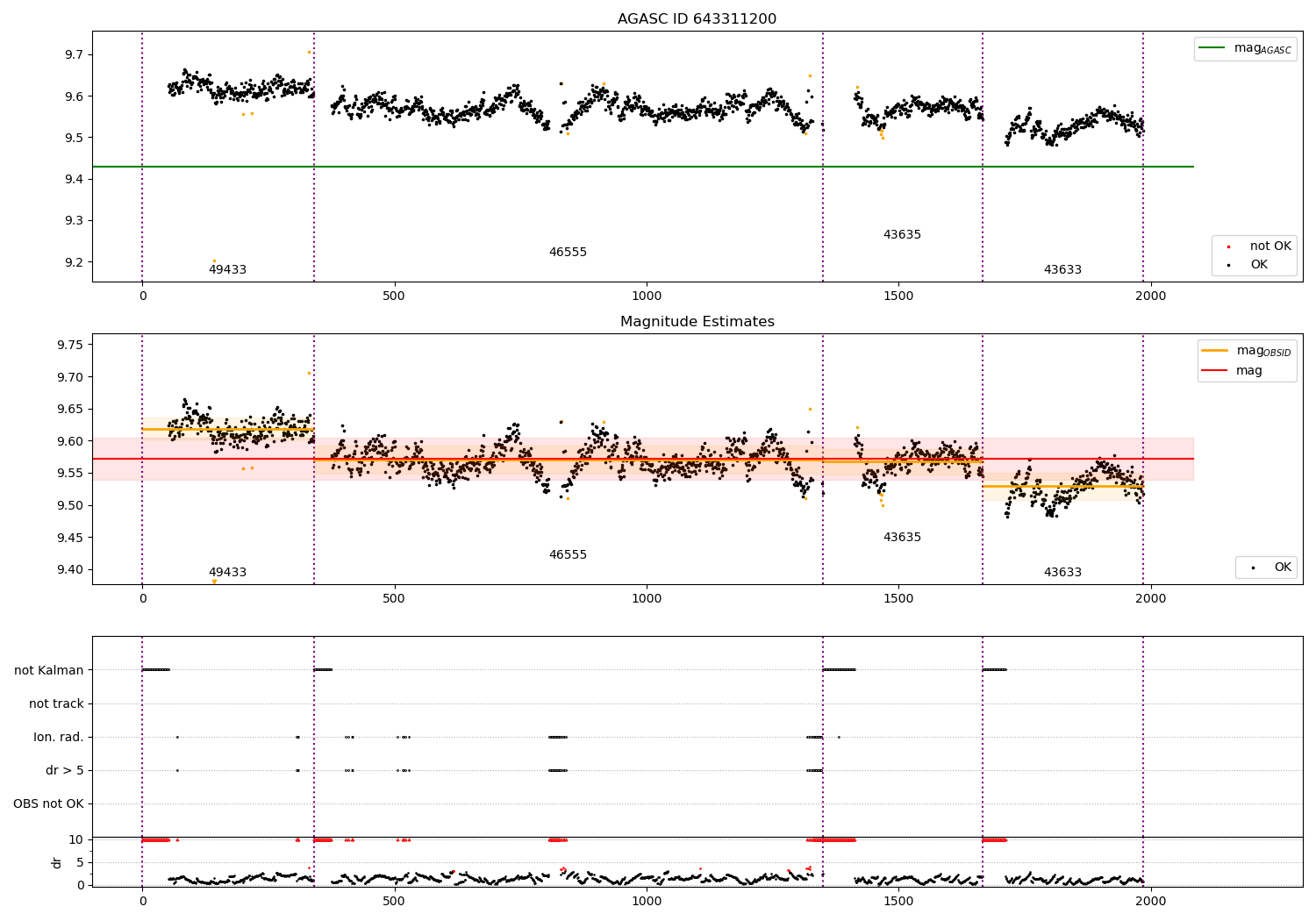Screen dimensions: 1316x921
Task: Click the orange mag OBSID legend entry
Action: [1246, 351]
